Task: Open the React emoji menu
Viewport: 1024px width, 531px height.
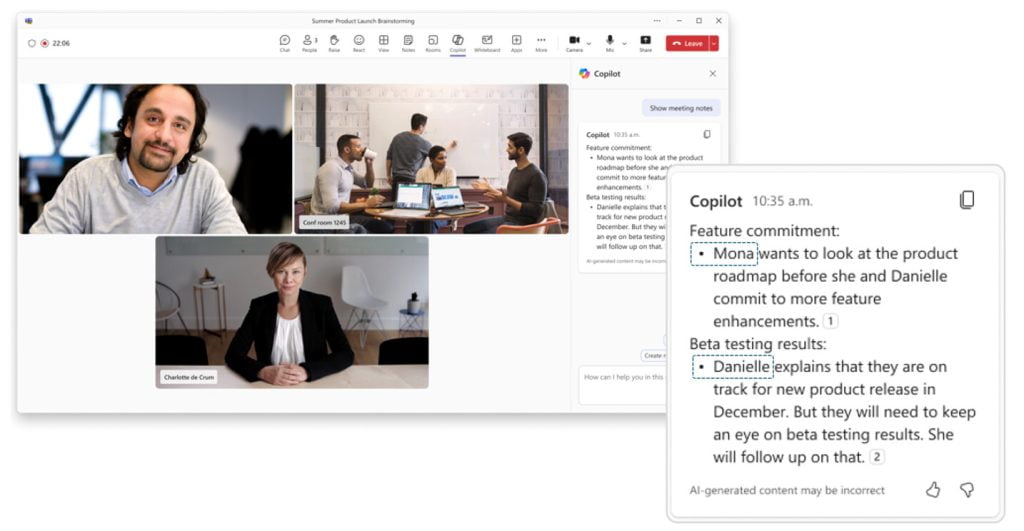Action: [x=359, y=42]
